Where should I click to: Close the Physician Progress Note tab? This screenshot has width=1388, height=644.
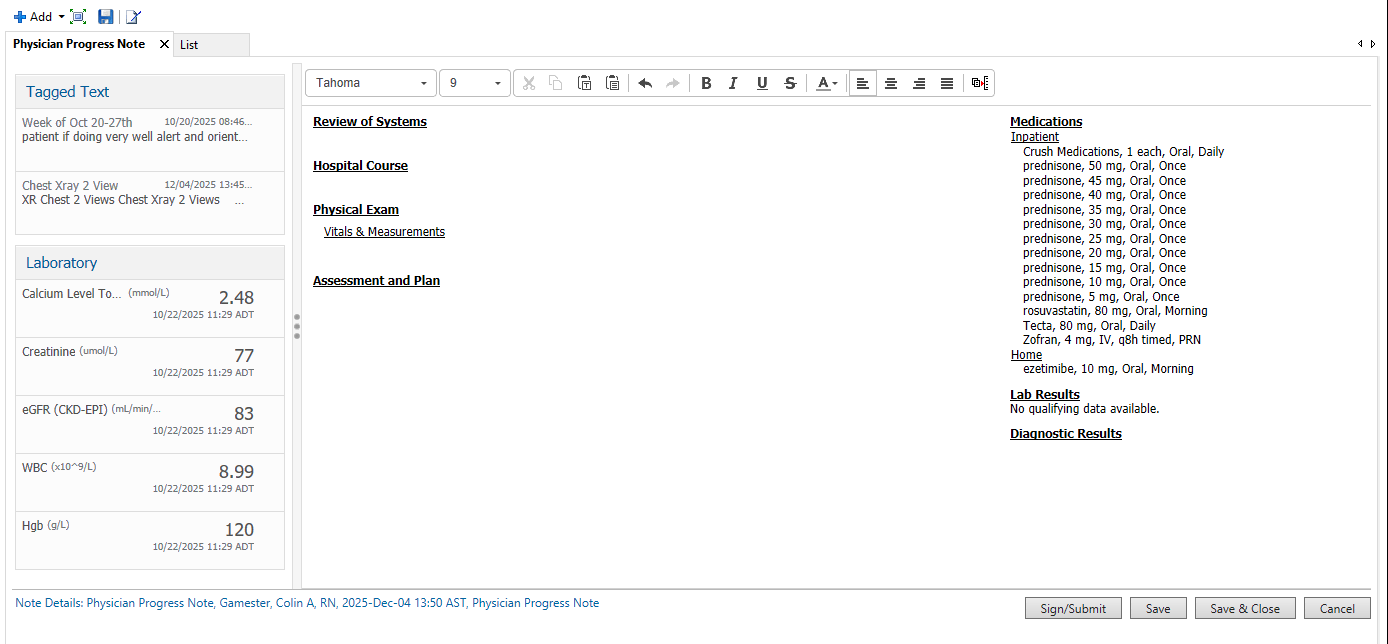pos(164,44)
